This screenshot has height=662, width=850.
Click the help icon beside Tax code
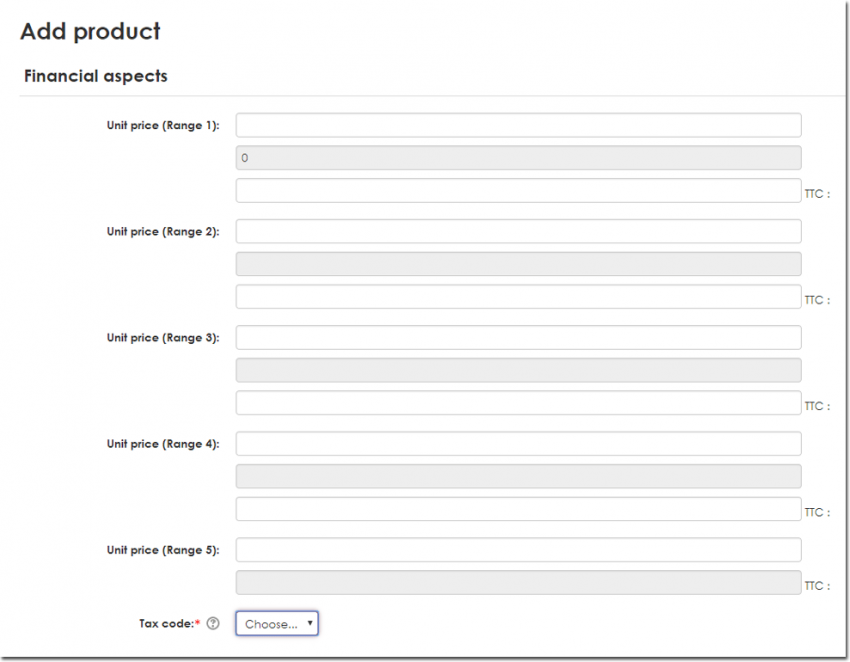point(213,624)
